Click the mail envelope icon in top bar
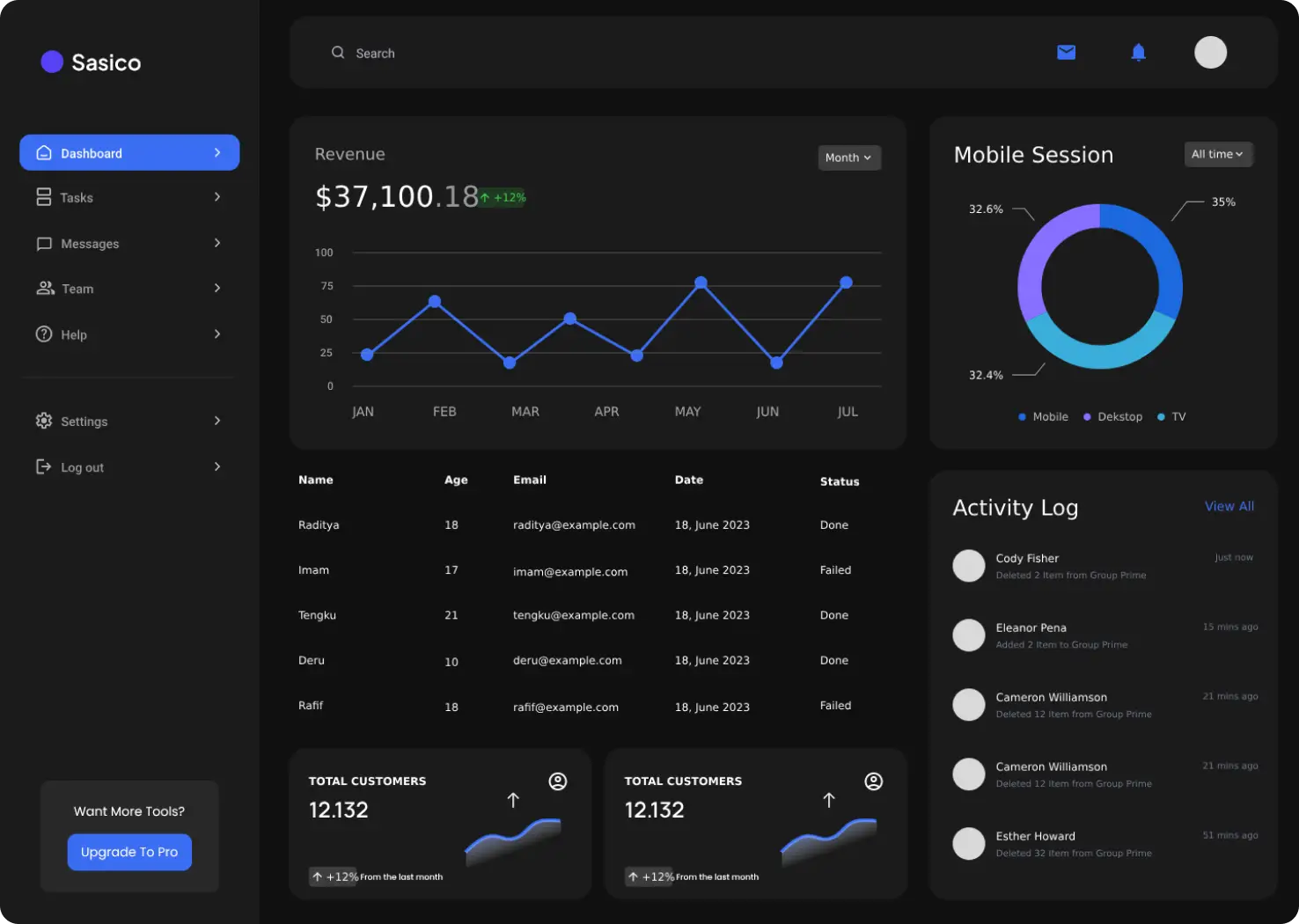The width and height of the screenshot is (1299, 924). pyautogui.click(x=1066, y=53)
